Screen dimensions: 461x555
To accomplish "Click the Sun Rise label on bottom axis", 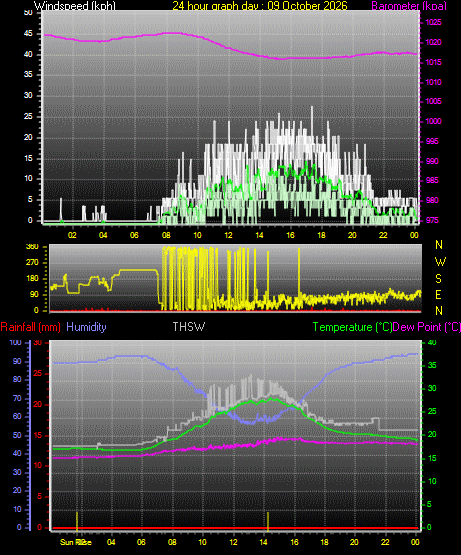I will (x=75, y=542).
